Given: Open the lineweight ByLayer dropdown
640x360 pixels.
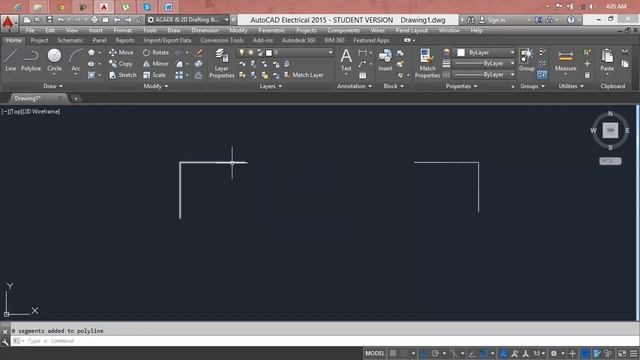Looking at the screenshot, I should (x=485, y=64).
